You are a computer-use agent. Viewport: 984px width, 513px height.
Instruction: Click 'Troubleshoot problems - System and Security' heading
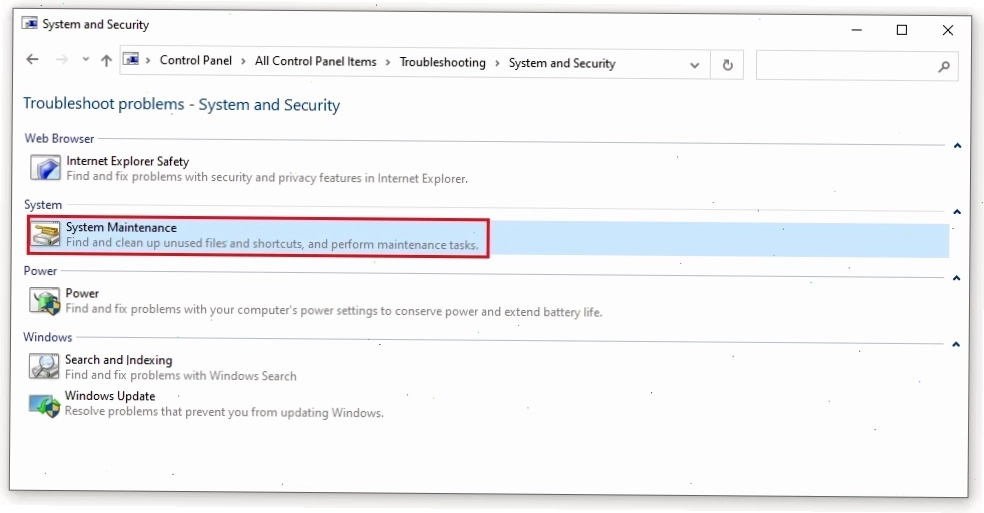click(x=181, y=104)
